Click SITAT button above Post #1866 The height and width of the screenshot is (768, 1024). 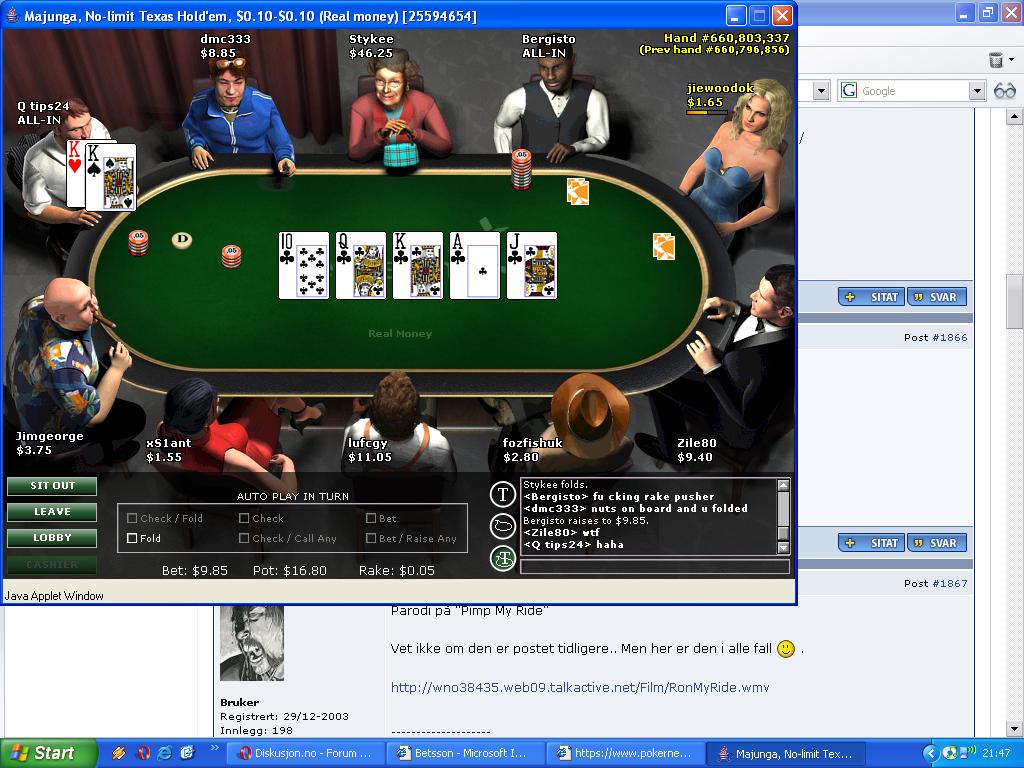pos(871,297)
